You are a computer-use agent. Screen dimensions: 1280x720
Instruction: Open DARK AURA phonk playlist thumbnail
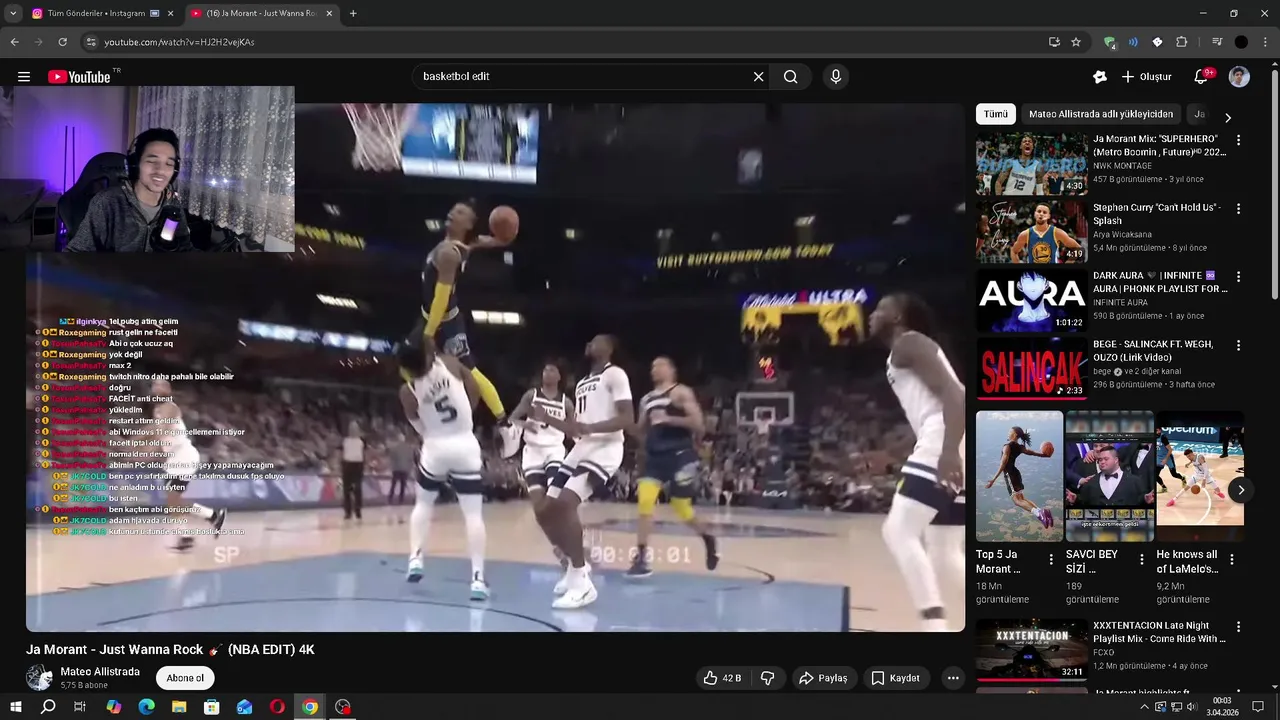click(1031, 300)
